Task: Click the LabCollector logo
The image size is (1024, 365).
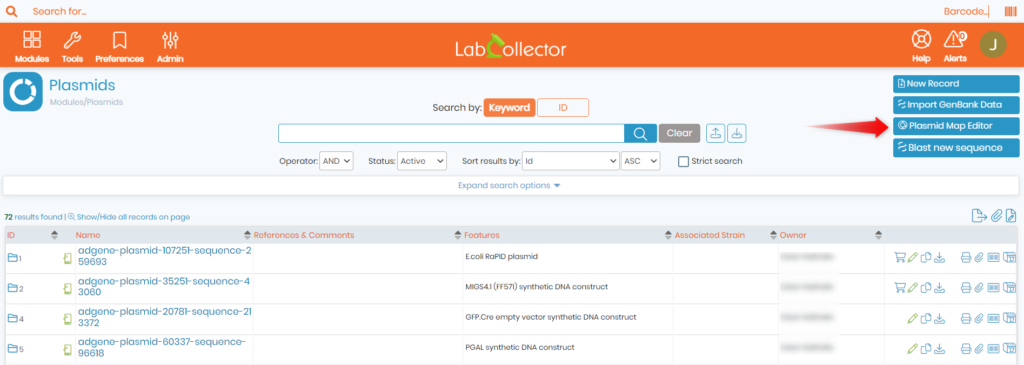Action: tap(511, 46)
